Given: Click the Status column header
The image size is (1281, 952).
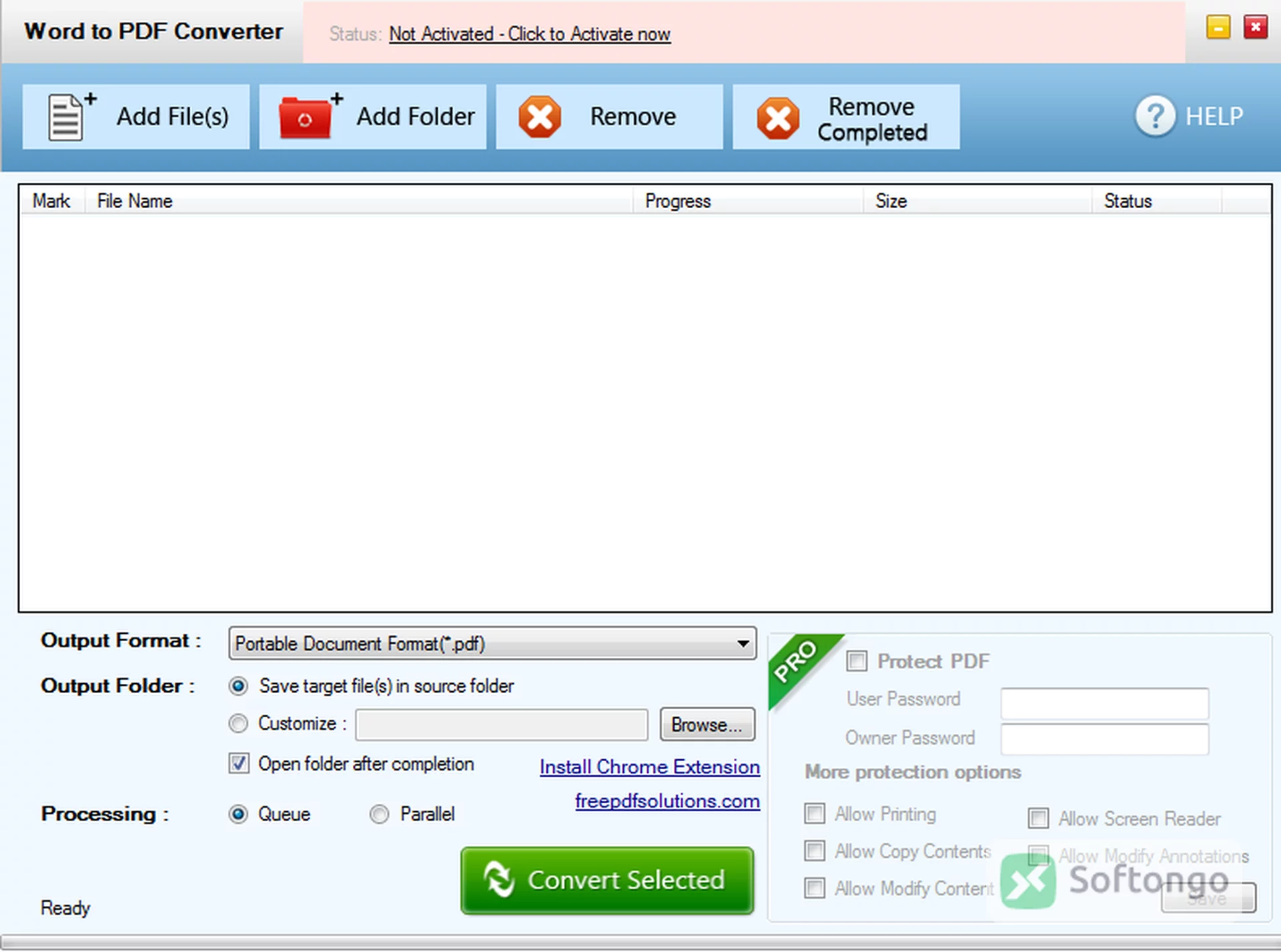Looking at the screenshot, I should tap(1156, 201).
